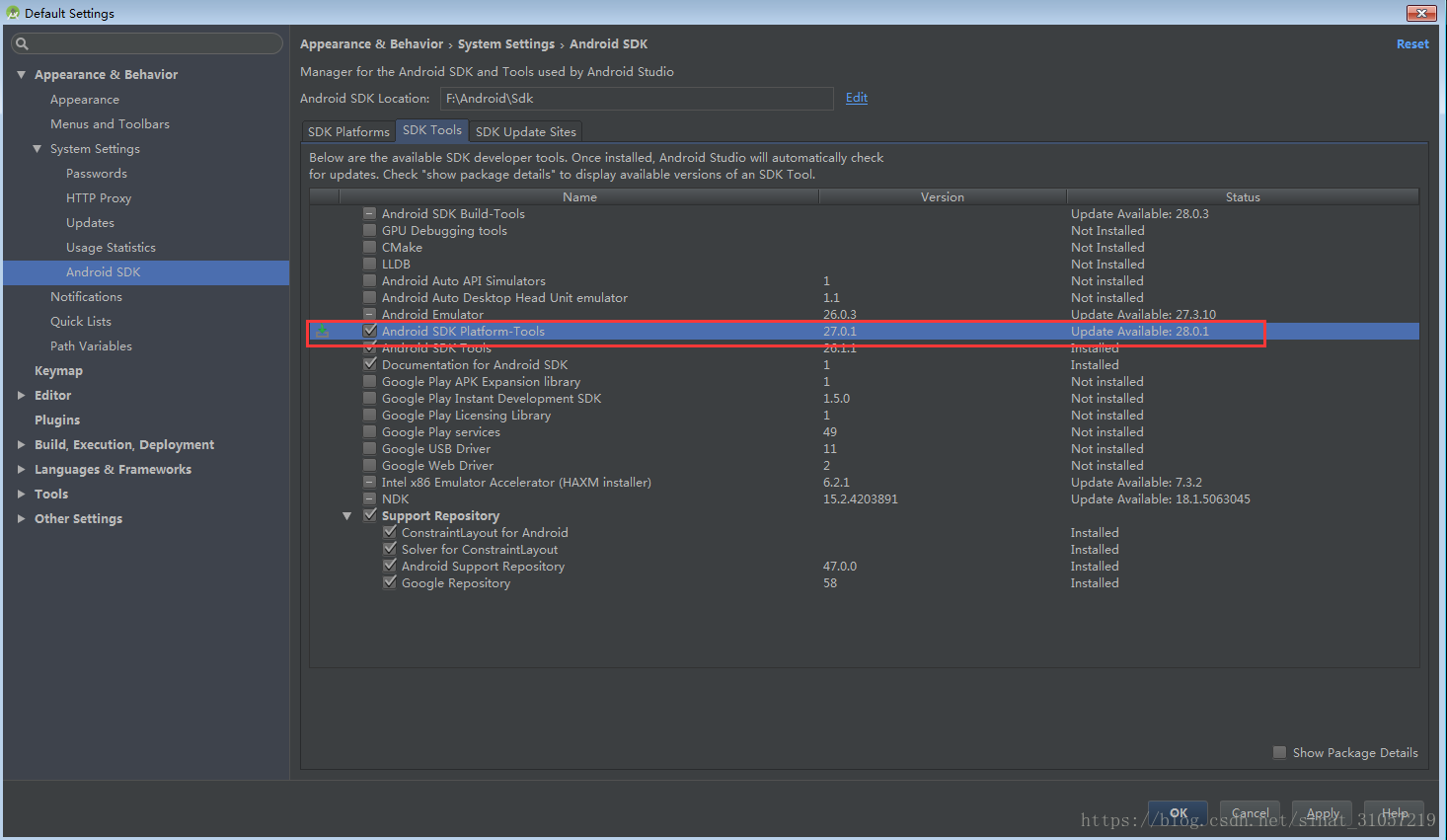Check the GPU Debugging tools box
The image size is (1447, 840).
click(x=369, y=230)
